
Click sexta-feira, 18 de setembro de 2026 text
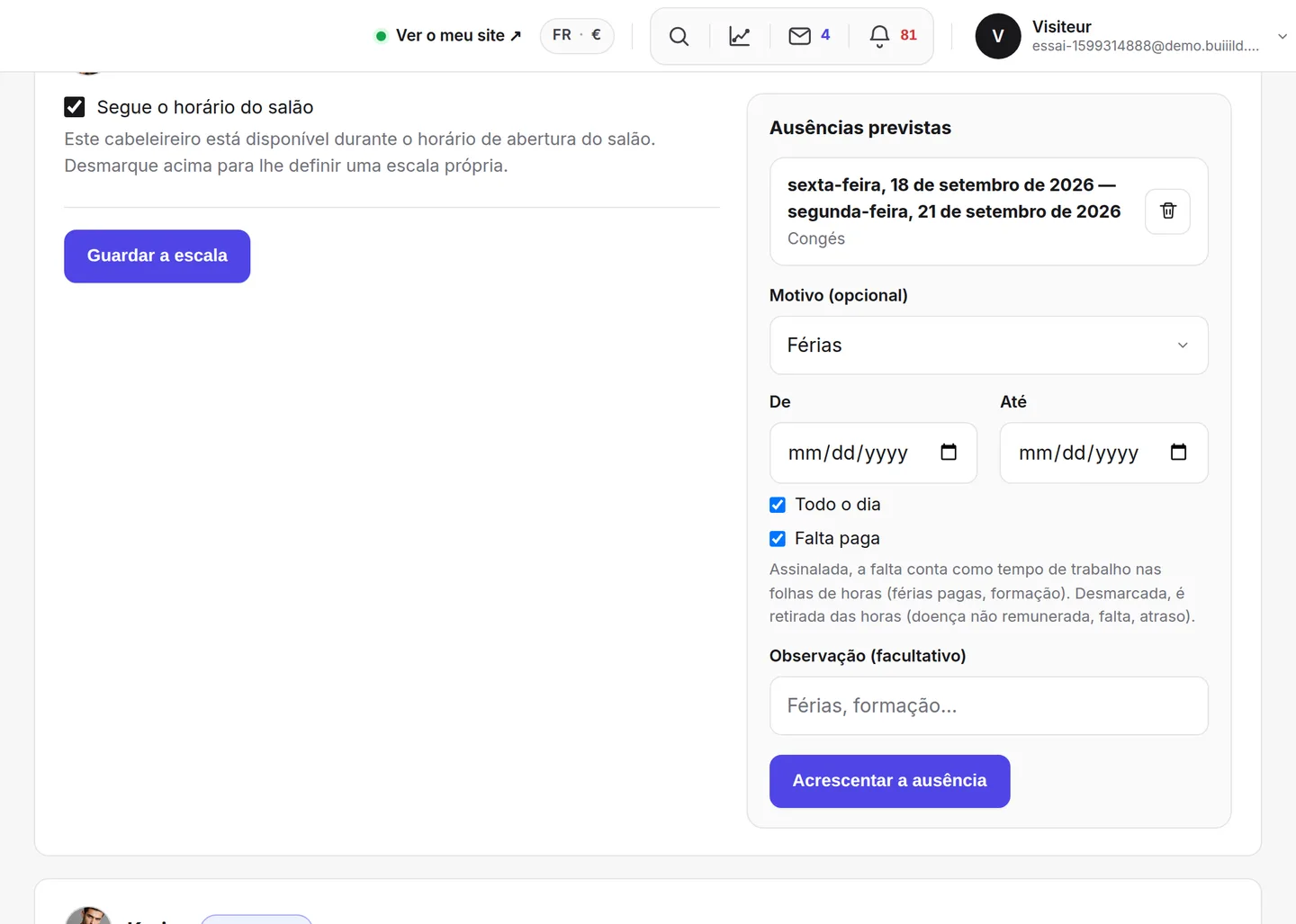click(940, 185)
